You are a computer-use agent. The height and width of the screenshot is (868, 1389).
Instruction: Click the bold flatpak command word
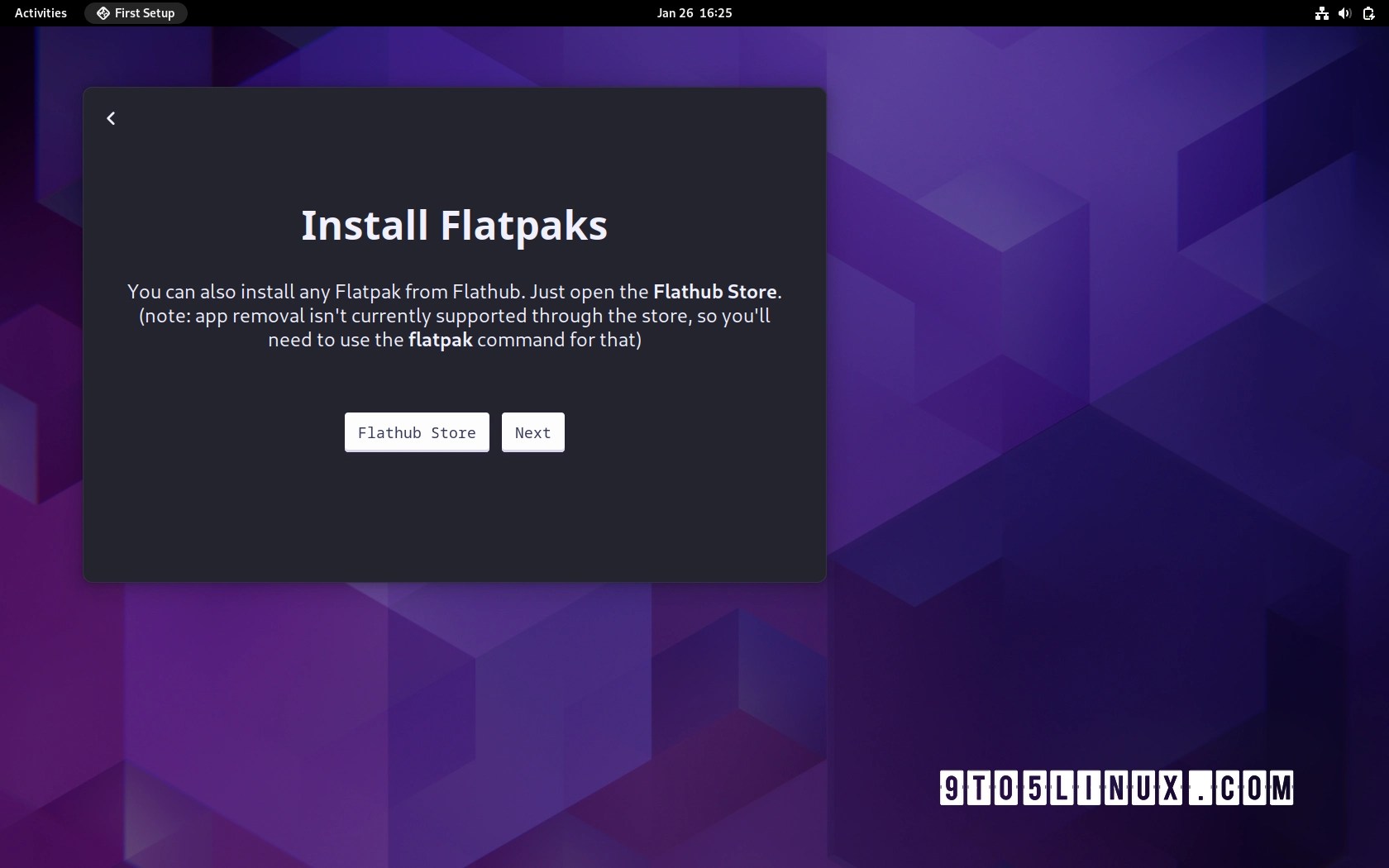(x=441, y=341)
